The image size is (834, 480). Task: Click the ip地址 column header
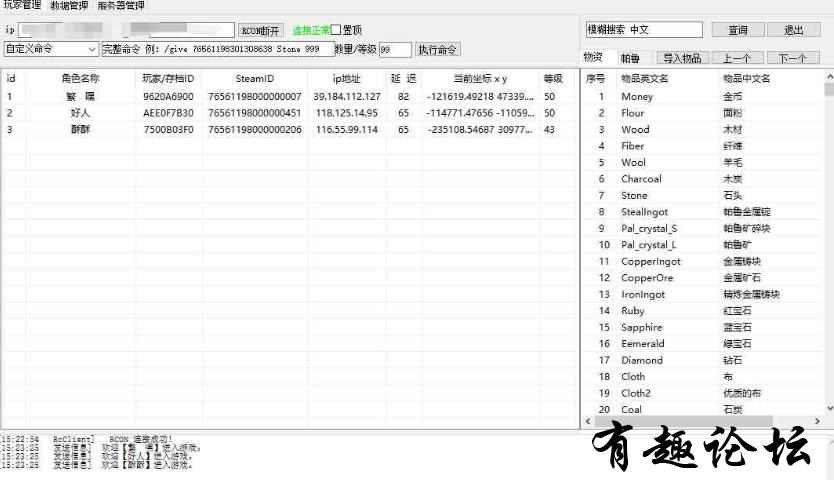(x=347, y=78)
